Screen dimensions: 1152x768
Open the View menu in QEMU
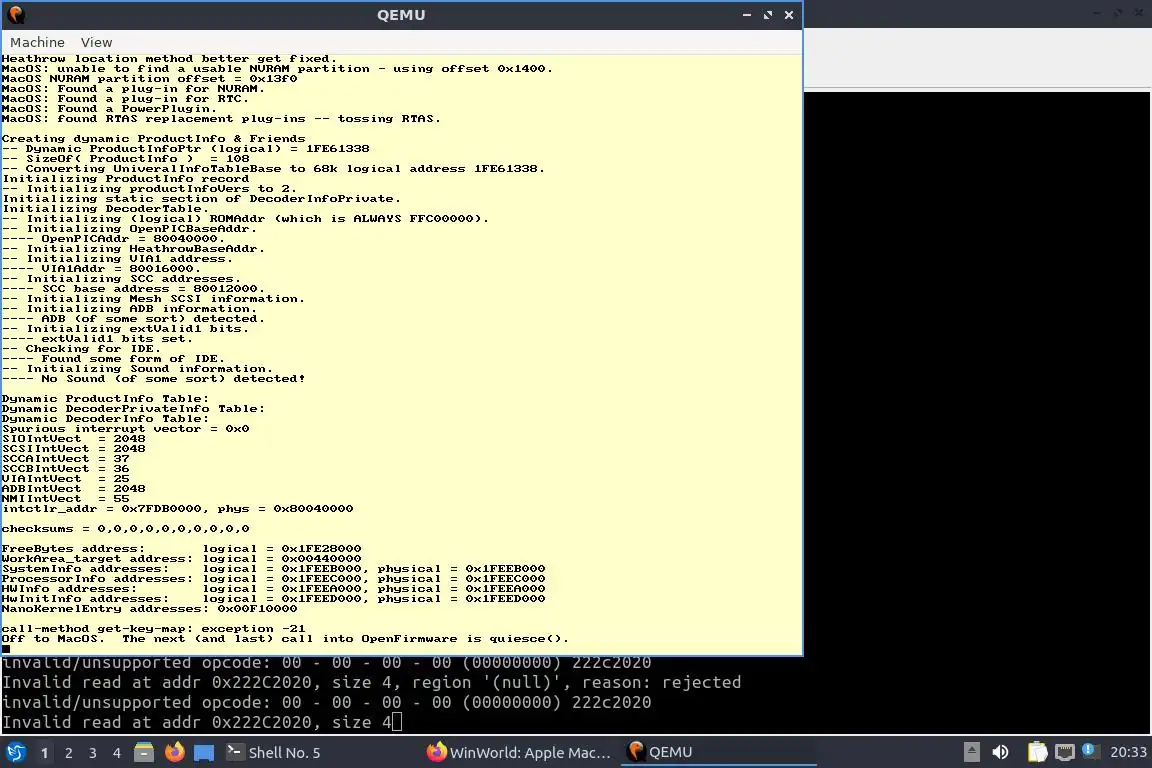(x=96, y=43)
